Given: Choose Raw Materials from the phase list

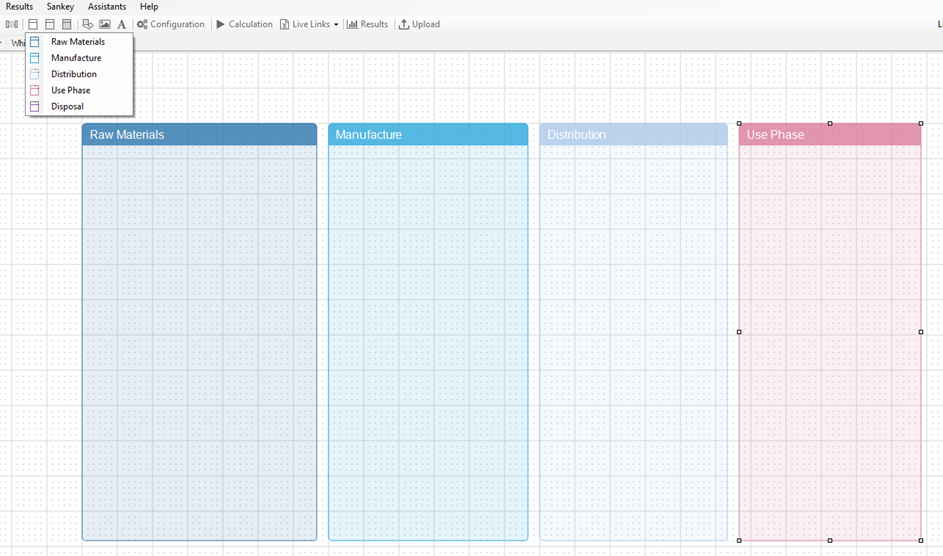Looking at the screenshot, I should click(77, 42).
